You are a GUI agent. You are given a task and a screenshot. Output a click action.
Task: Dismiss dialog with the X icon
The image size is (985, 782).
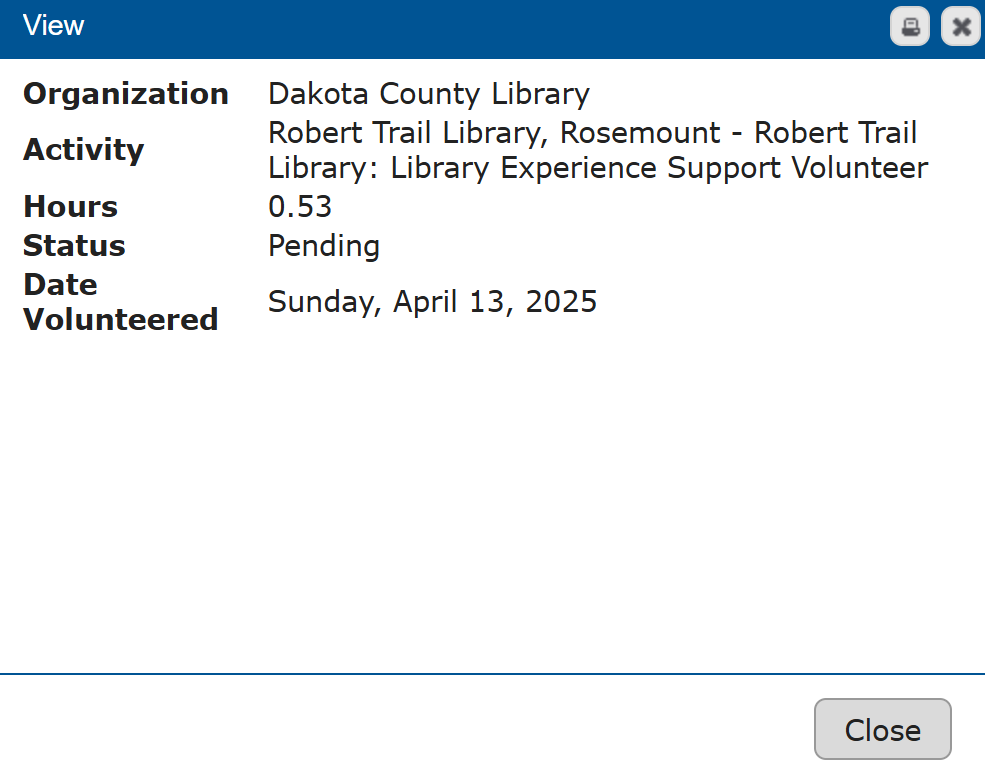click(961, 27)
